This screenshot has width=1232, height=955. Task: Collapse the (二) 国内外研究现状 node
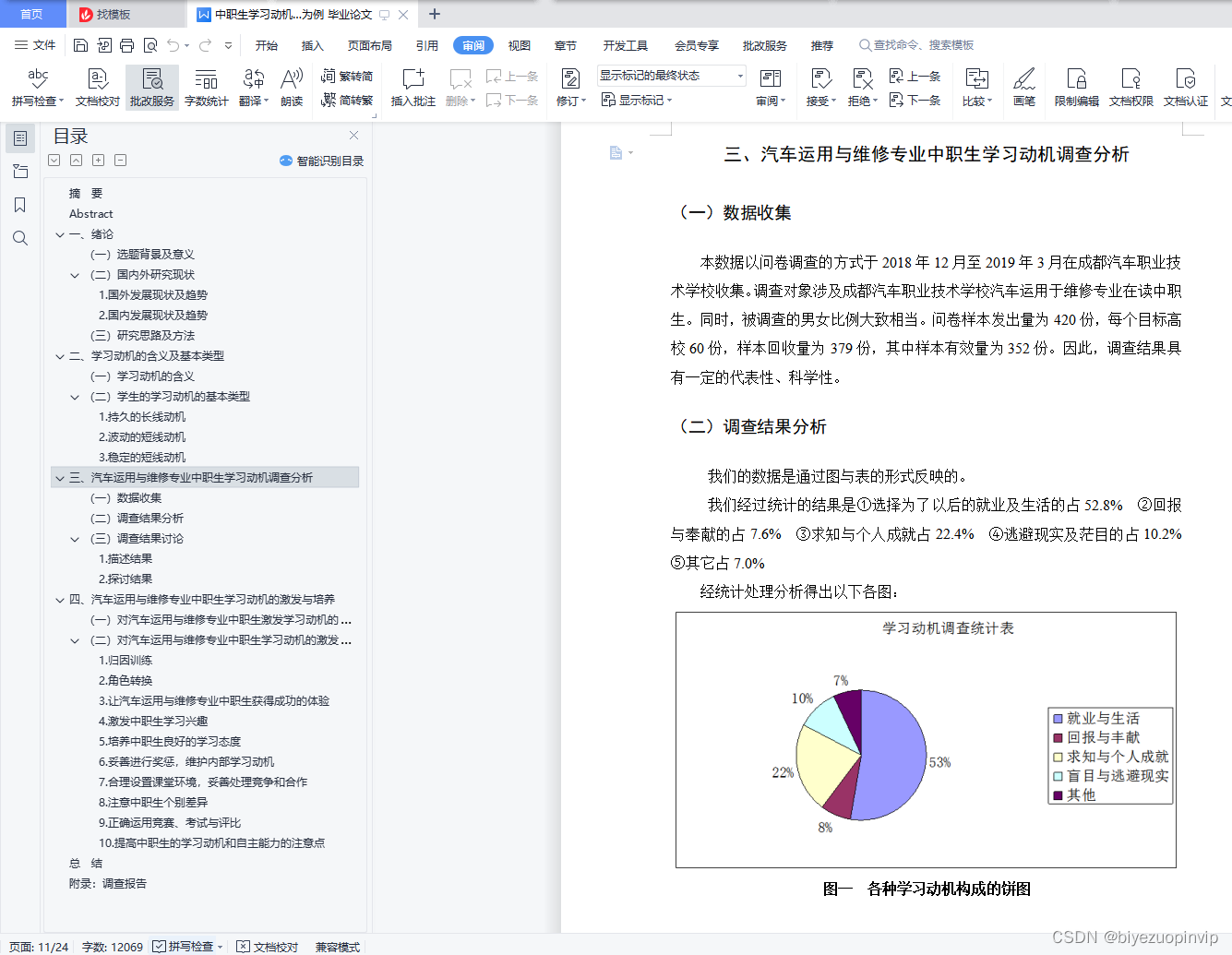coord(76,275)
